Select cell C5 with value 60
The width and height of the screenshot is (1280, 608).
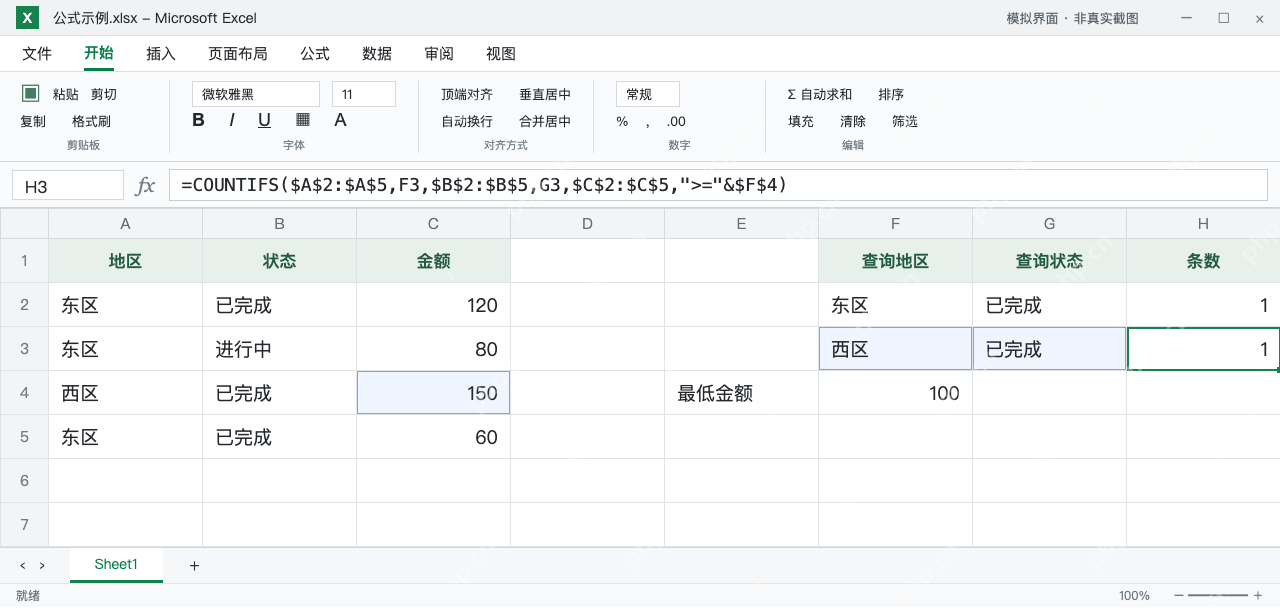click(433, 437)
